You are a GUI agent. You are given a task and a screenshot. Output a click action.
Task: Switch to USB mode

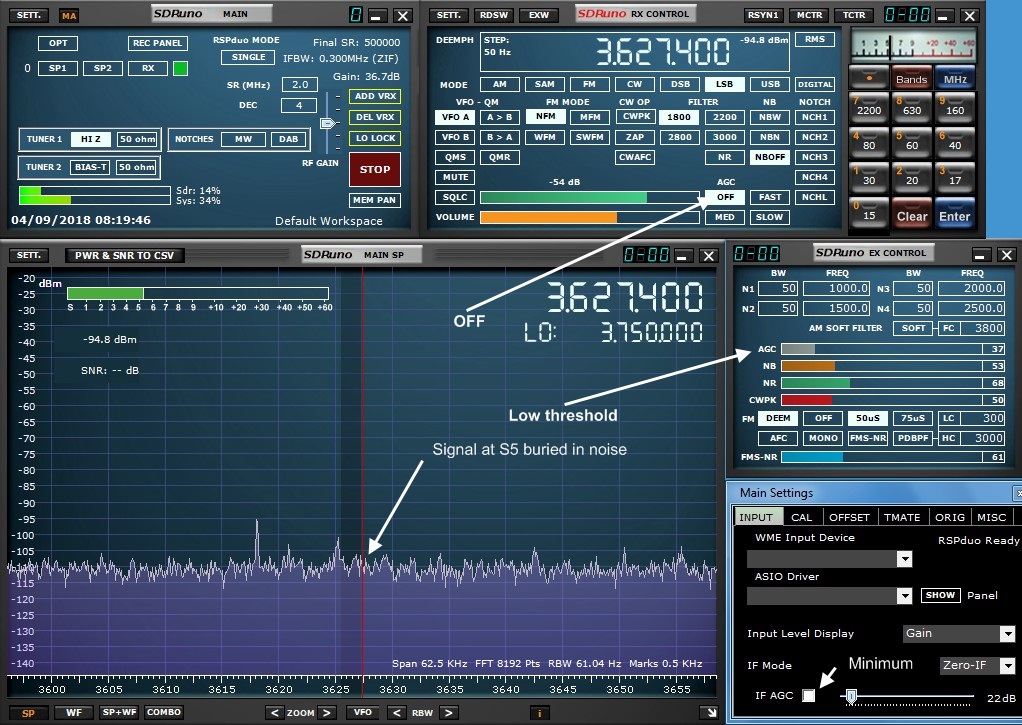770,84
